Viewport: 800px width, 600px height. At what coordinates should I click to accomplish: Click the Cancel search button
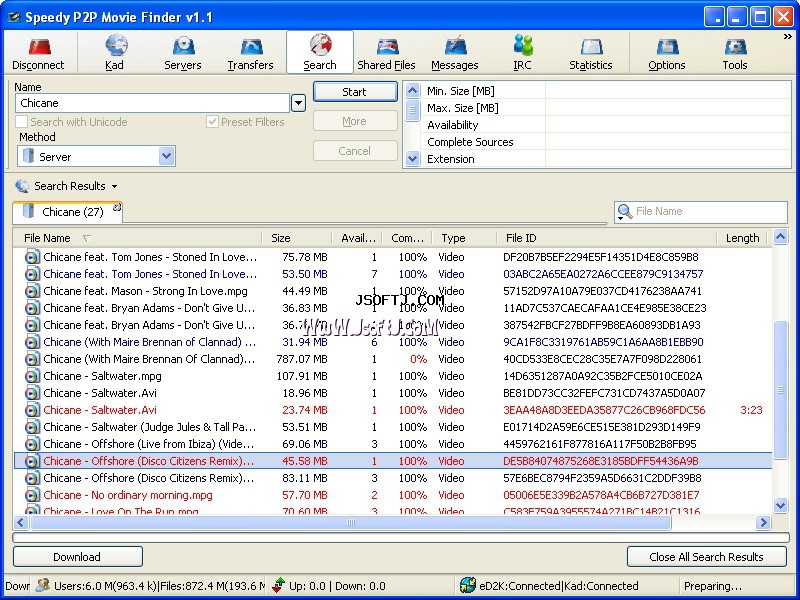[355, 151]
